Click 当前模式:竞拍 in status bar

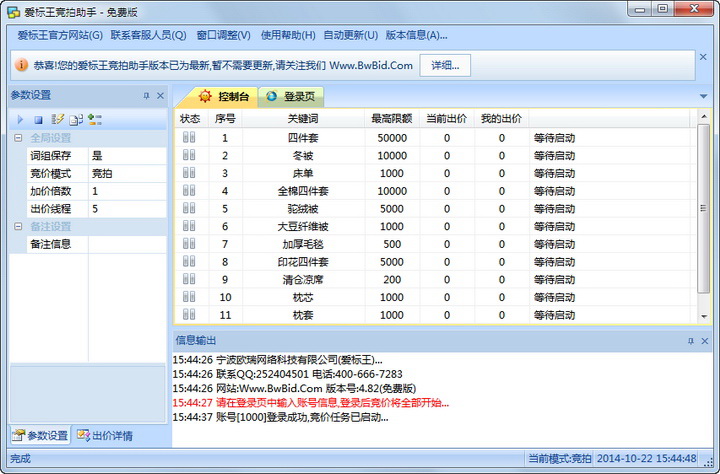pyautogui.click(x=559, y=458)
